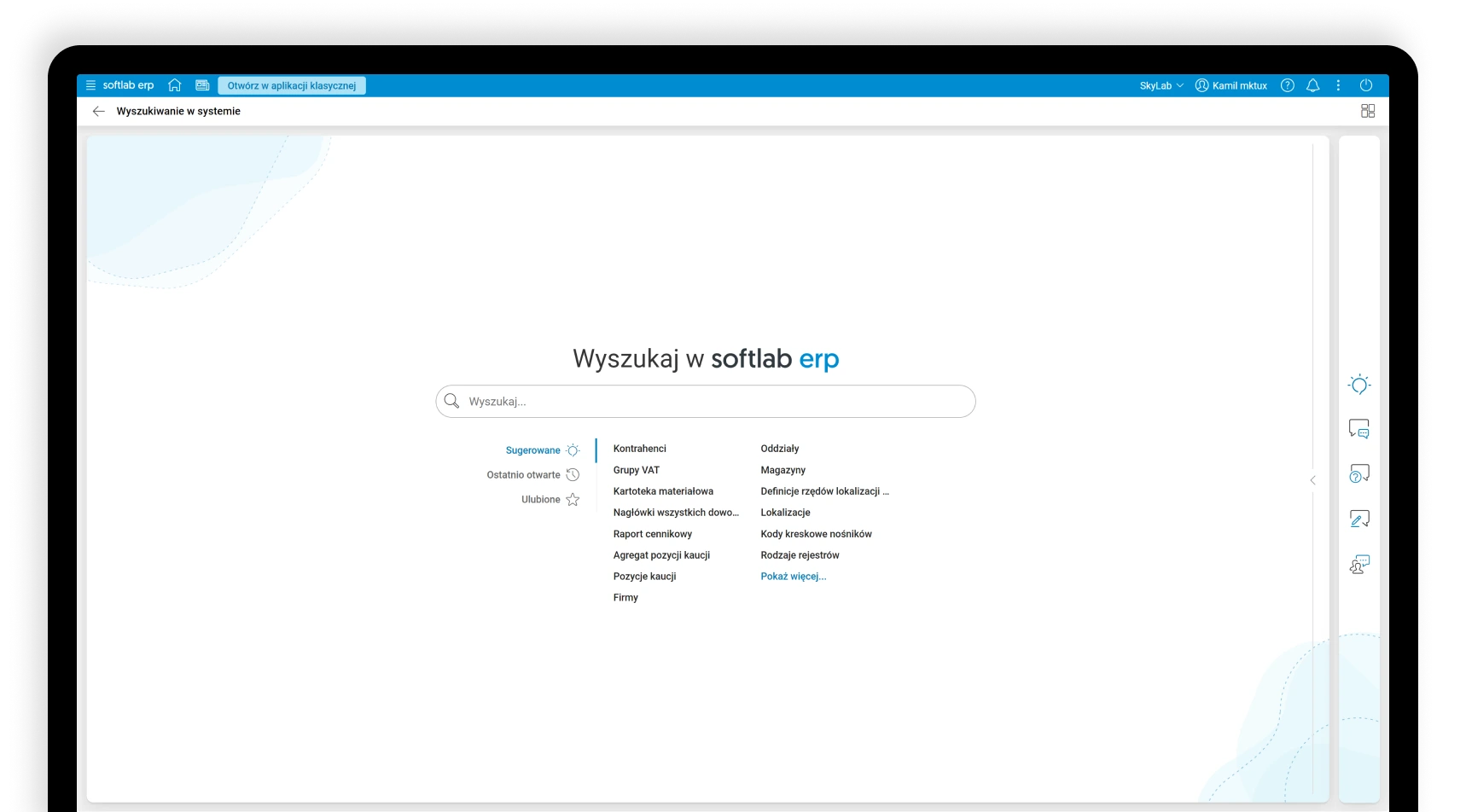Open the Kontrahenci suggestion

point(639,449)
